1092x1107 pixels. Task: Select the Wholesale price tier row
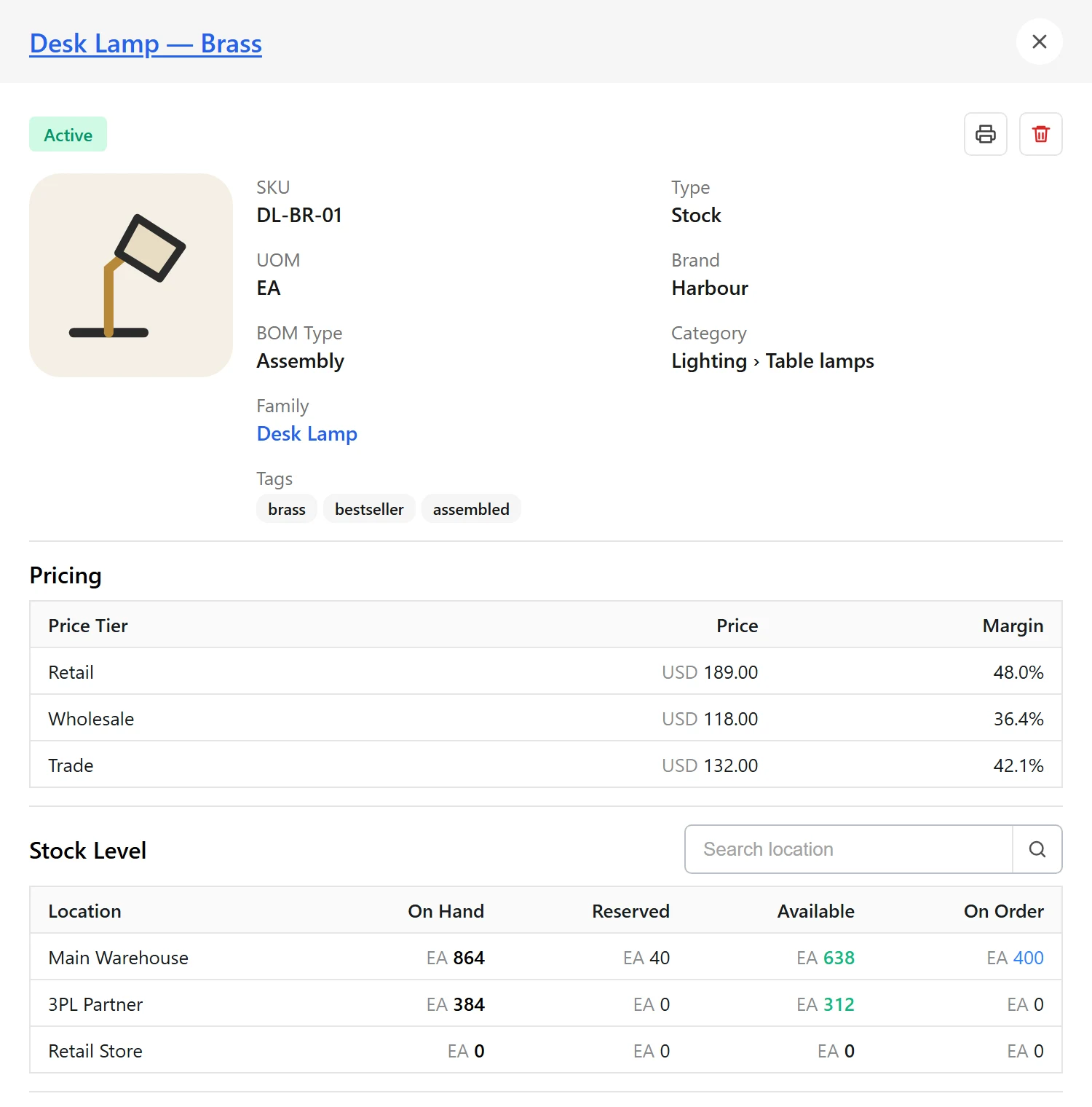[x=546, y=718]
